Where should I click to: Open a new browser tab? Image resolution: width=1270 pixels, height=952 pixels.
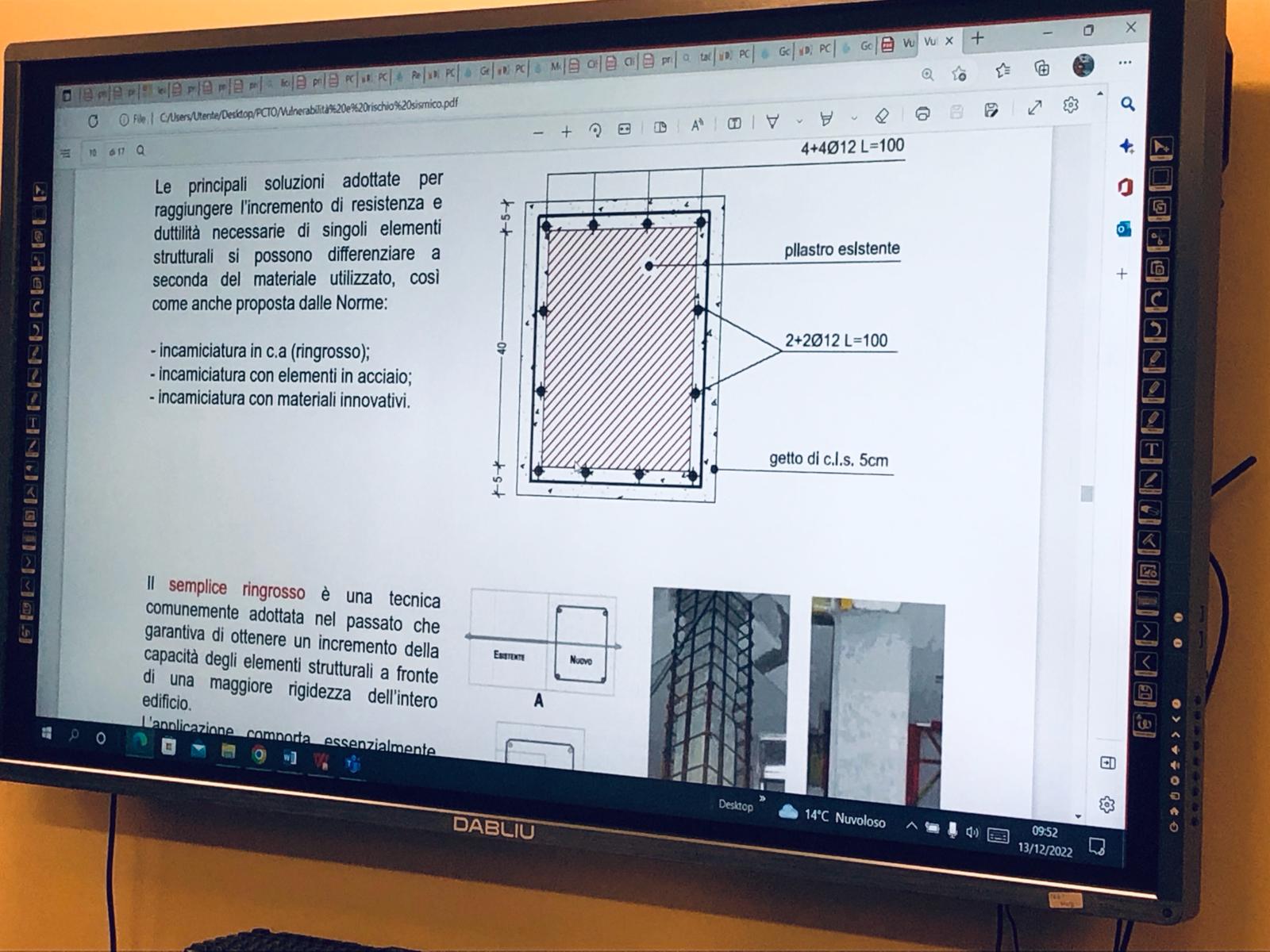click(978, 37)
